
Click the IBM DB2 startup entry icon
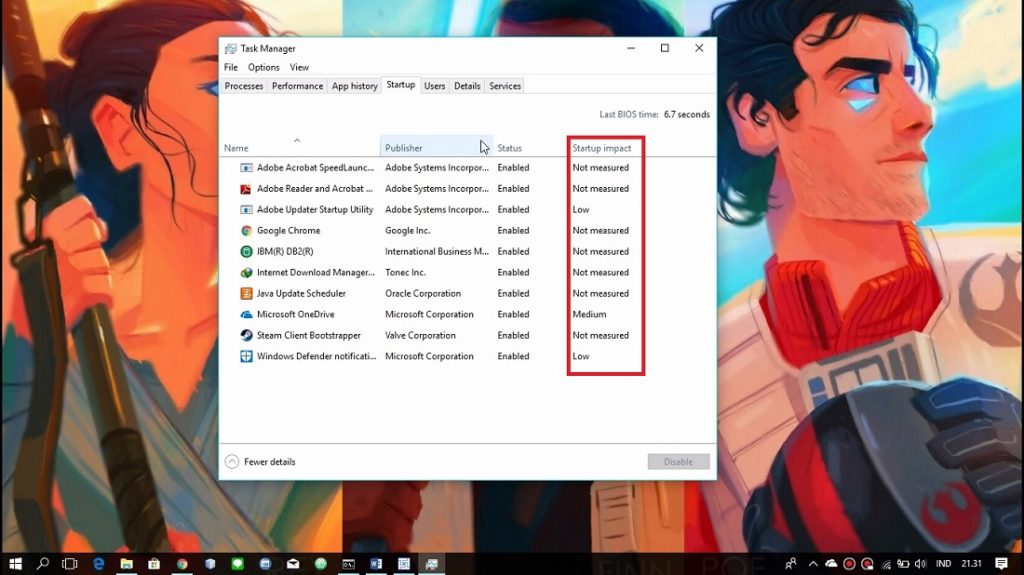246,252
